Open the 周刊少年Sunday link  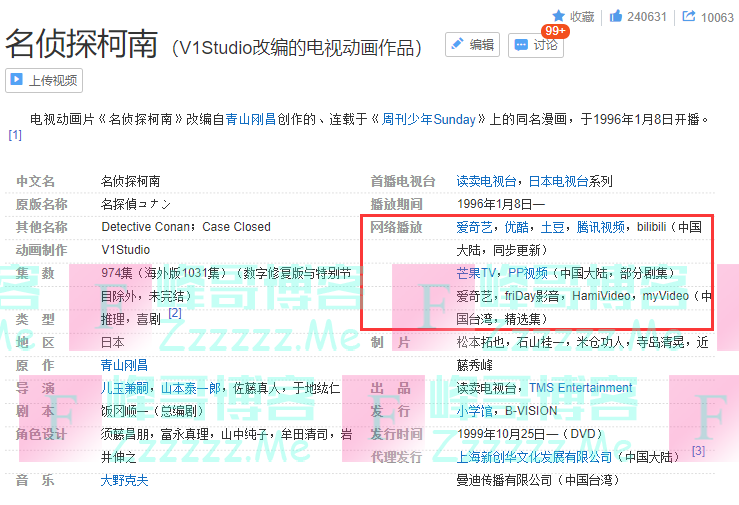tap(428, 119)
